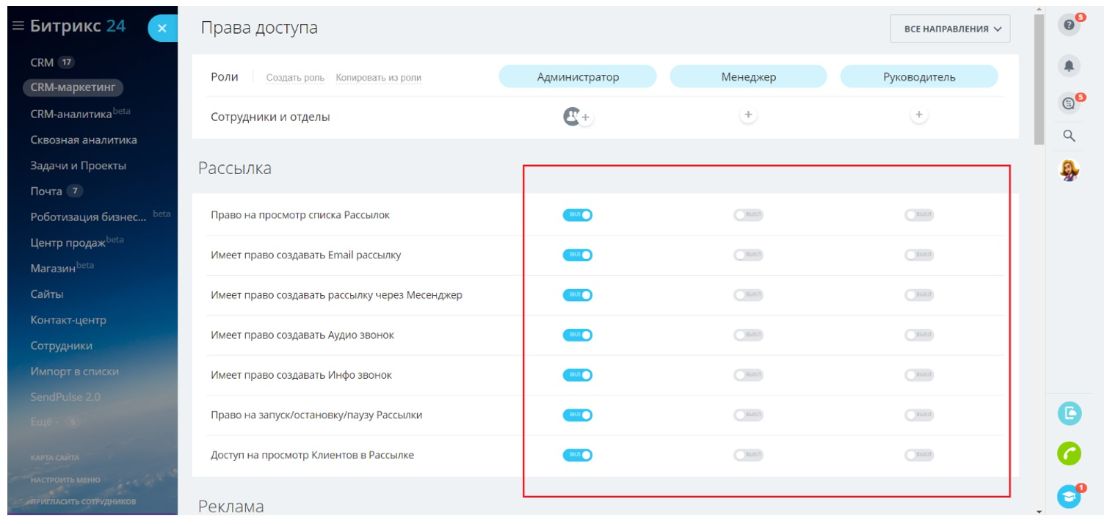This screenshot has height=524, width=1110.
Task: Enable Аудио звонок creation for Руководитель
Action: point(919,335)
